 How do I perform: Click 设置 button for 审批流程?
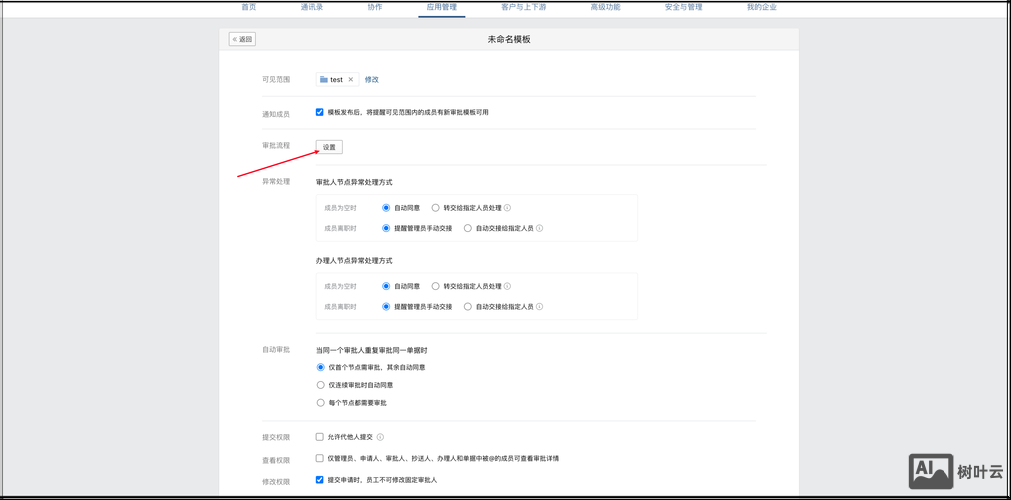pos(329,147)
